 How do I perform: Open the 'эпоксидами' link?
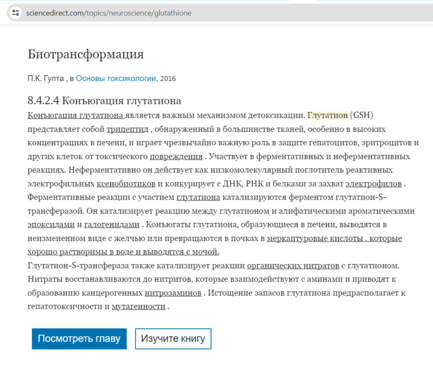[x=51, y=225]
